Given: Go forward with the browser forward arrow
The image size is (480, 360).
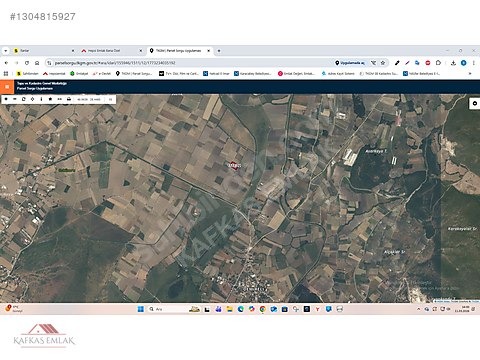Looking at the screenshot, I should click(x=16, y=63).
